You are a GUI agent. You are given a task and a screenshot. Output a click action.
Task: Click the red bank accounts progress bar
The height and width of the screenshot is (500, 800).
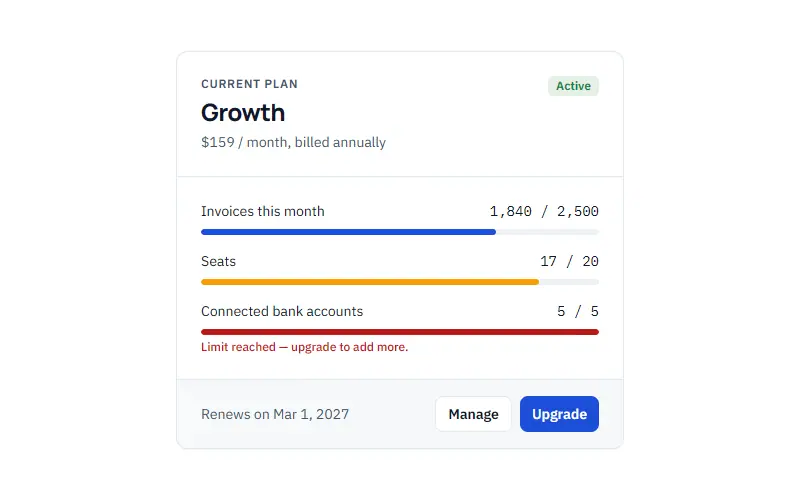pyautogui.click(x=400, y=332)
